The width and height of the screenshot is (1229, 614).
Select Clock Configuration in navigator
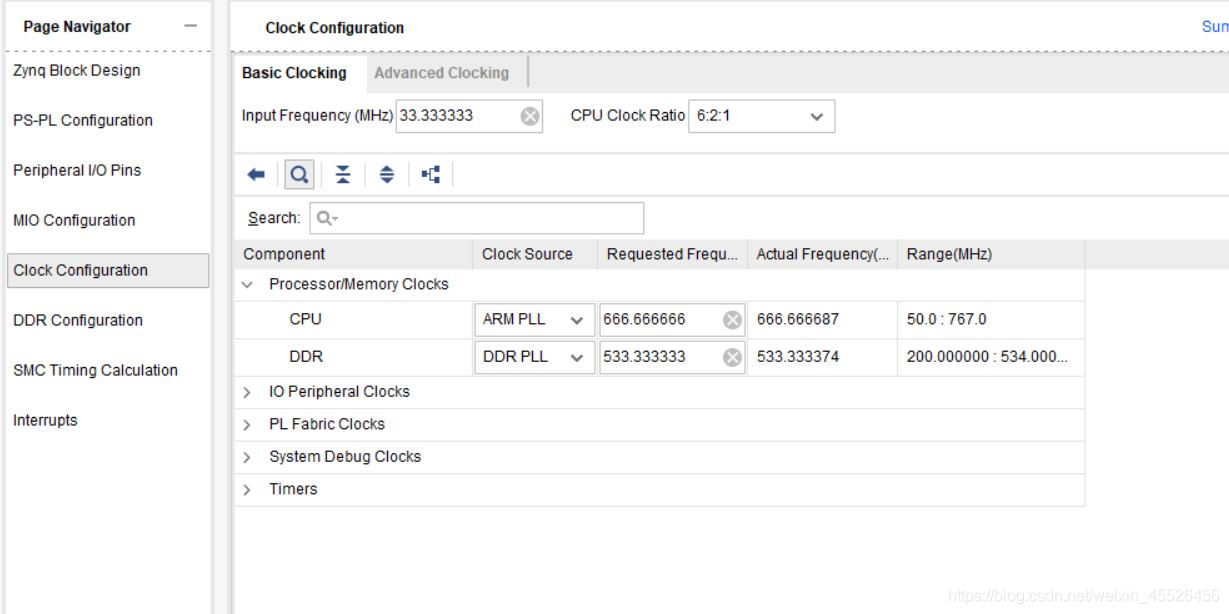click(107, 270)
